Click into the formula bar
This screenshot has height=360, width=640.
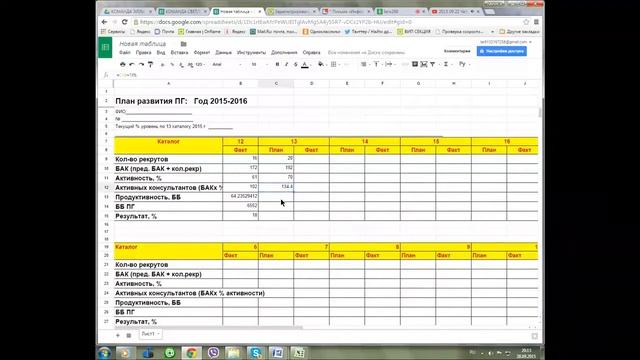coord(327,75)
